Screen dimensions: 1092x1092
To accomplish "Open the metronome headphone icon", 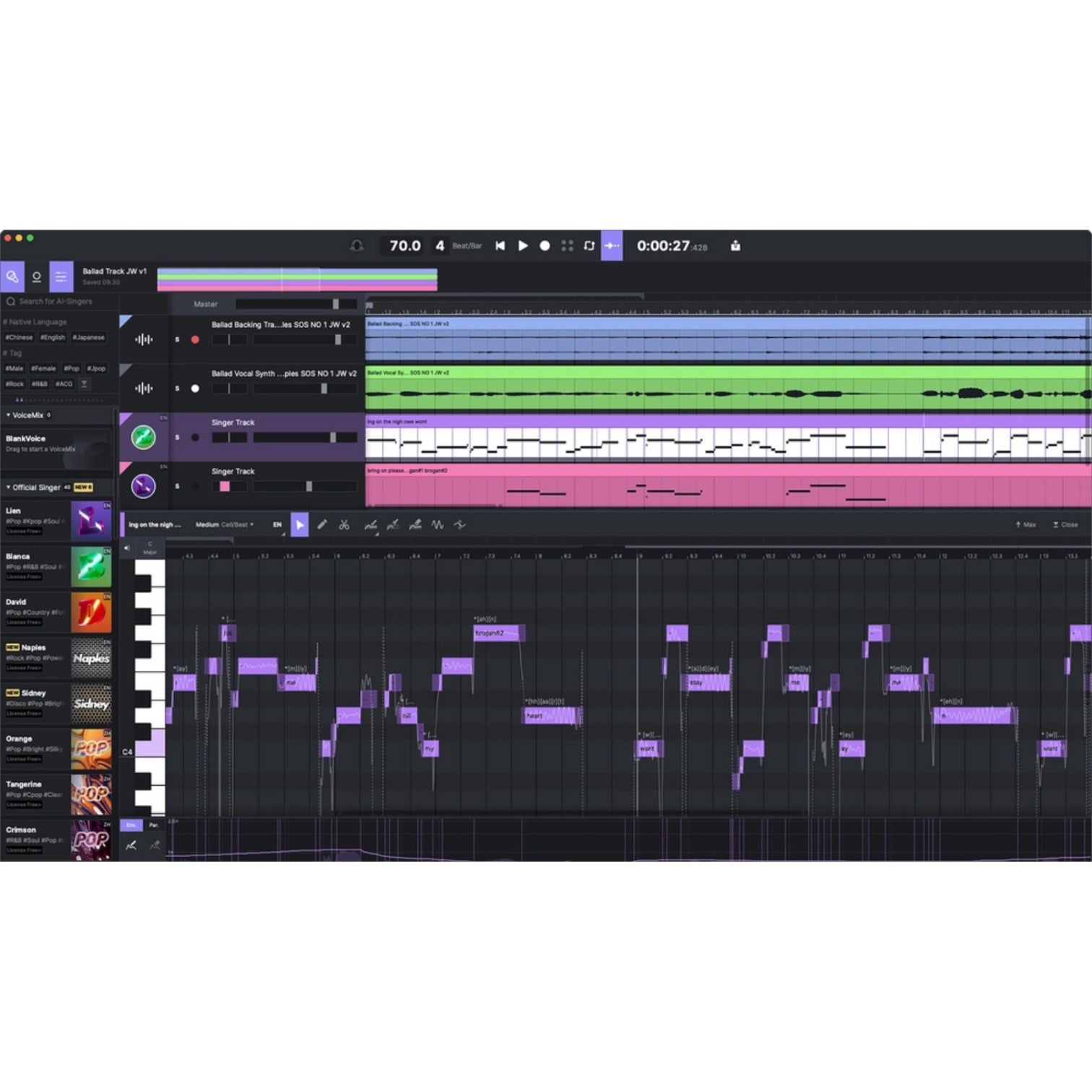I will pos(357,246).
